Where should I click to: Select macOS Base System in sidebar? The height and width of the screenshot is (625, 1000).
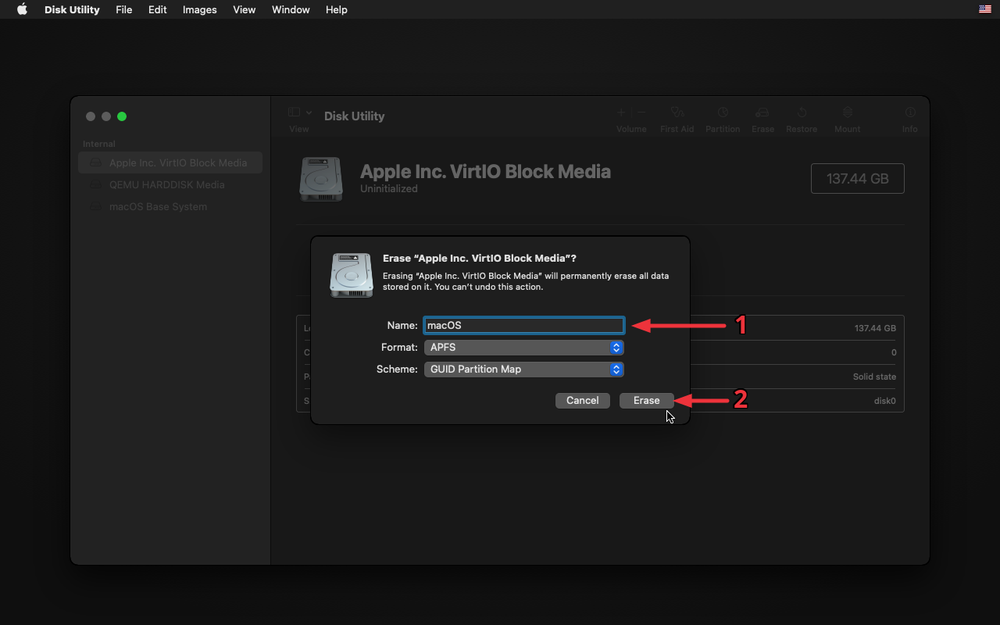pyautogui.click(x=158, y=207)
